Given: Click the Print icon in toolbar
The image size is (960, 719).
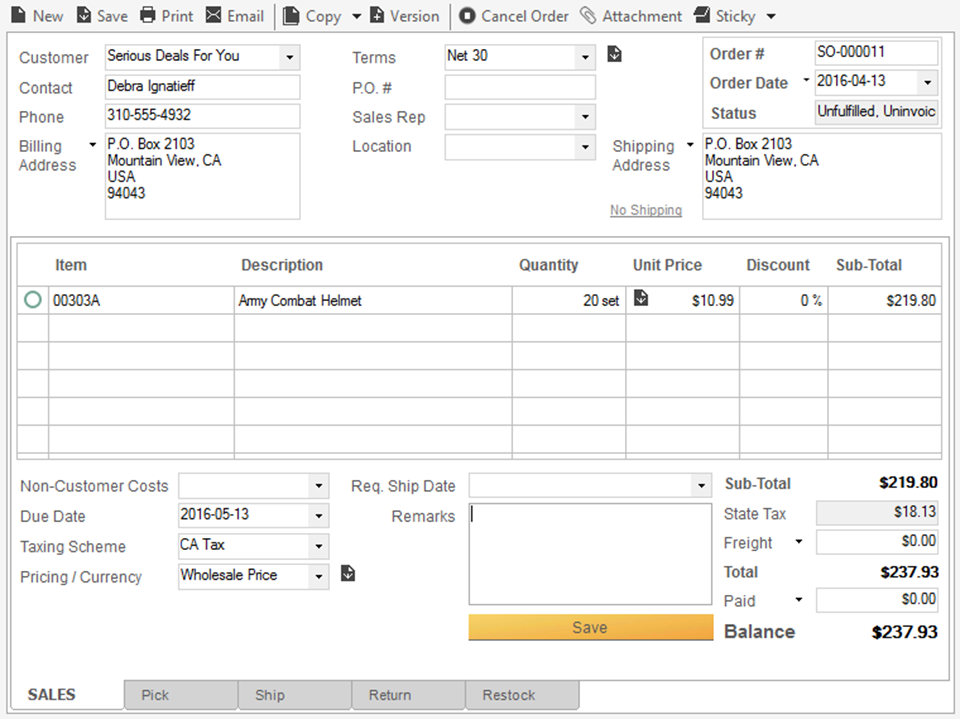Looking at the screenshot, I should [148, 15].
